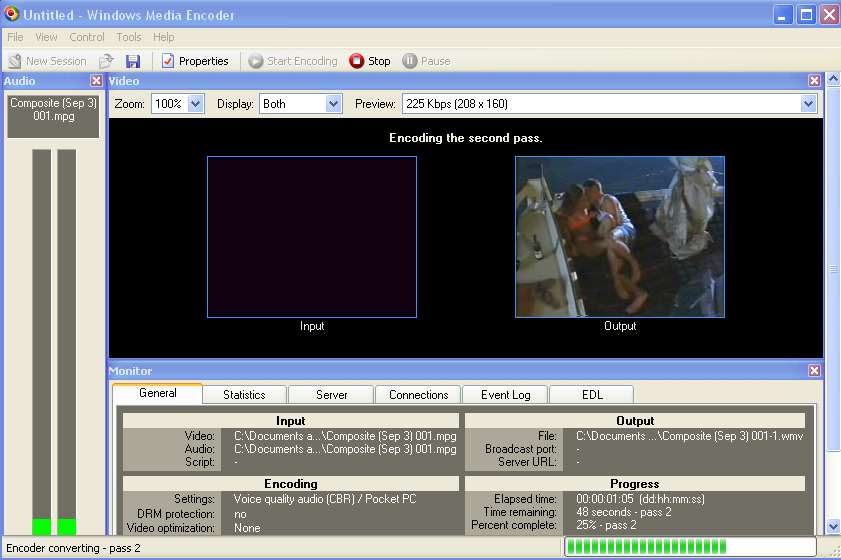Screen dimensions: 841x560
Task: Switch to the Event Log tab
Action: 505,395
